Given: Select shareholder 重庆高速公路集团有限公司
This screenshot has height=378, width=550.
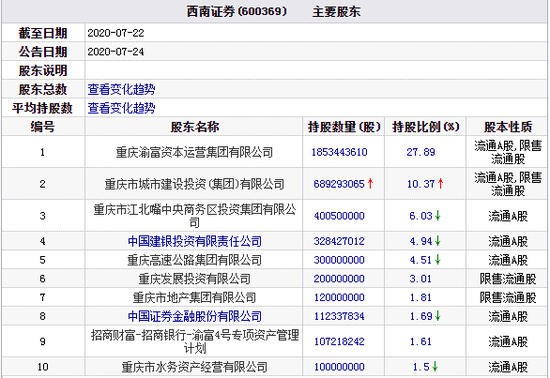Looking at the screenshot, I should point(194,260).
